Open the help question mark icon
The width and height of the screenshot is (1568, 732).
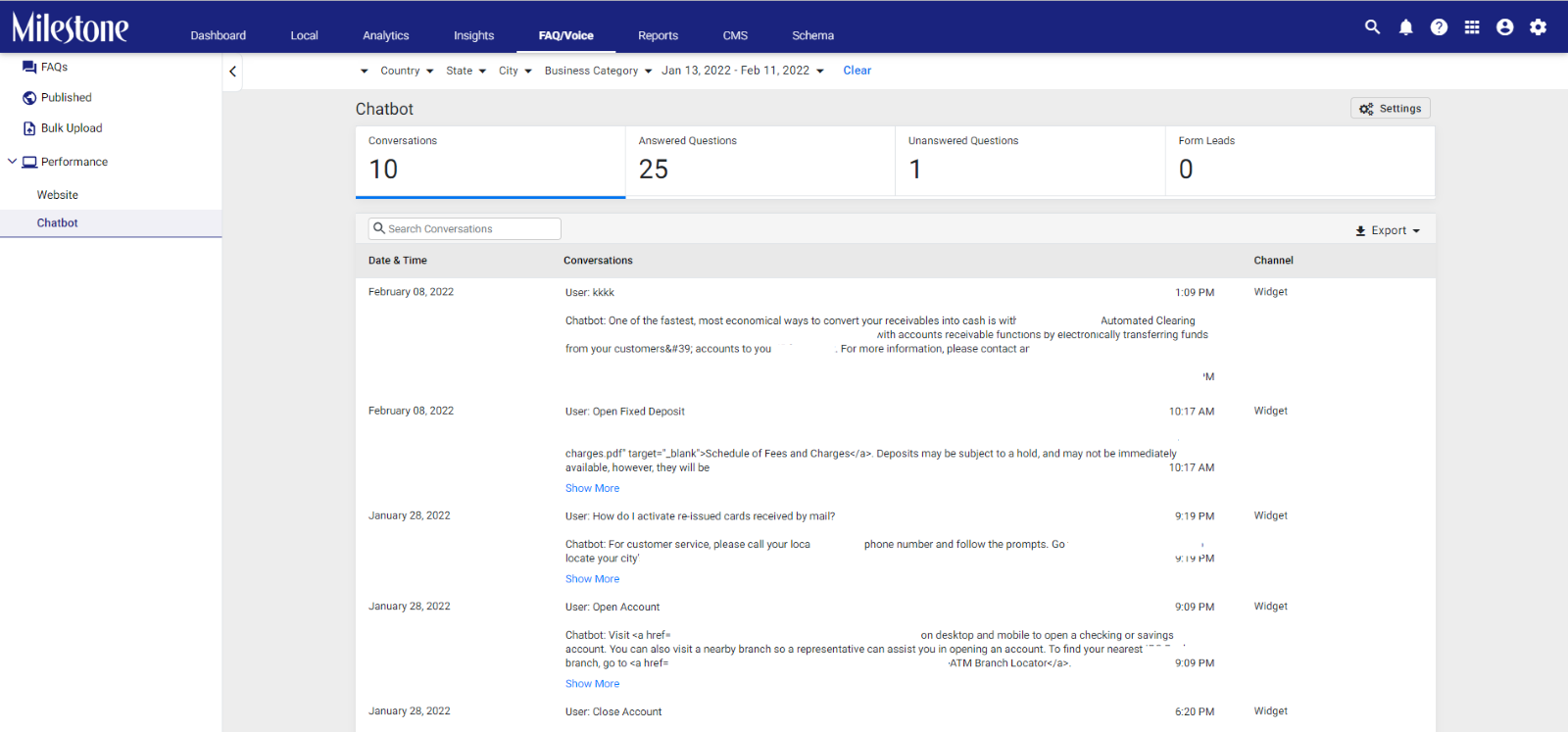point(1439,27)
